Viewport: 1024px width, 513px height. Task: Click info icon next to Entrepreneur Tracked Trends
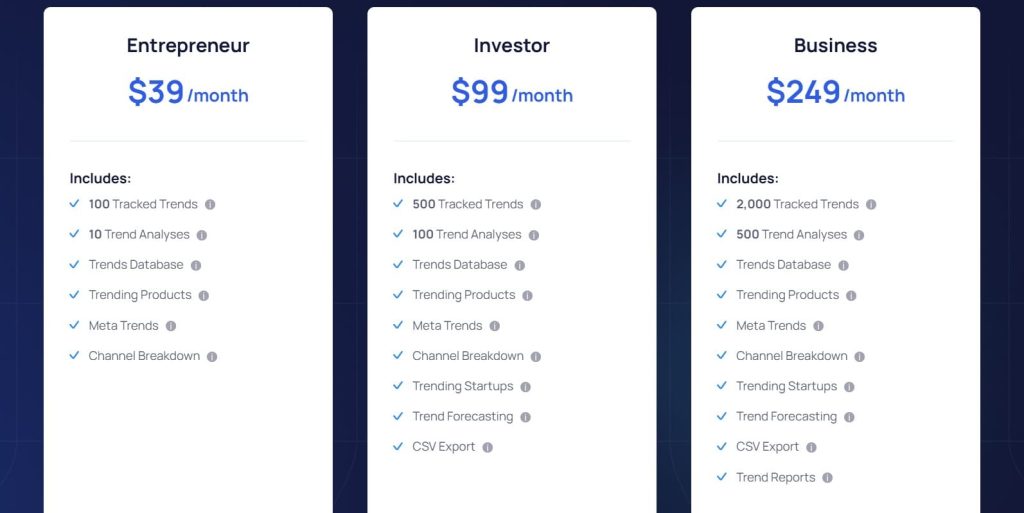210,205
